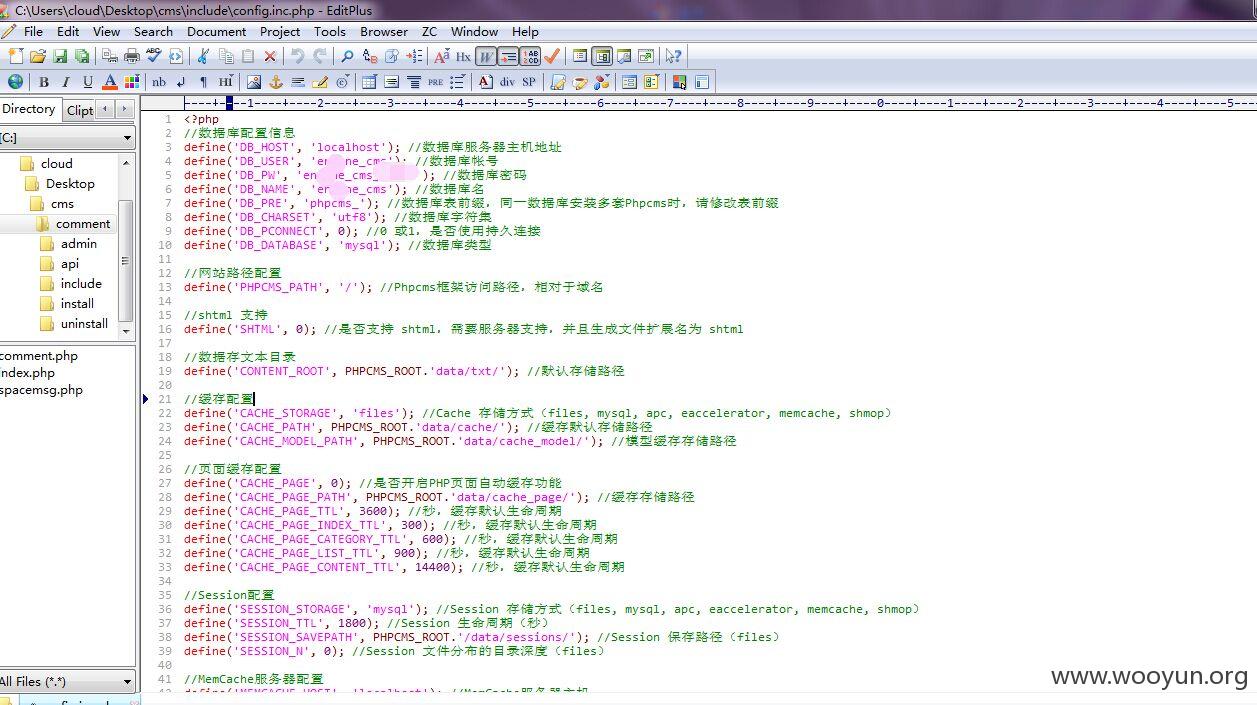Insert a div tag

pyautogui.click(x=507, y=82)
